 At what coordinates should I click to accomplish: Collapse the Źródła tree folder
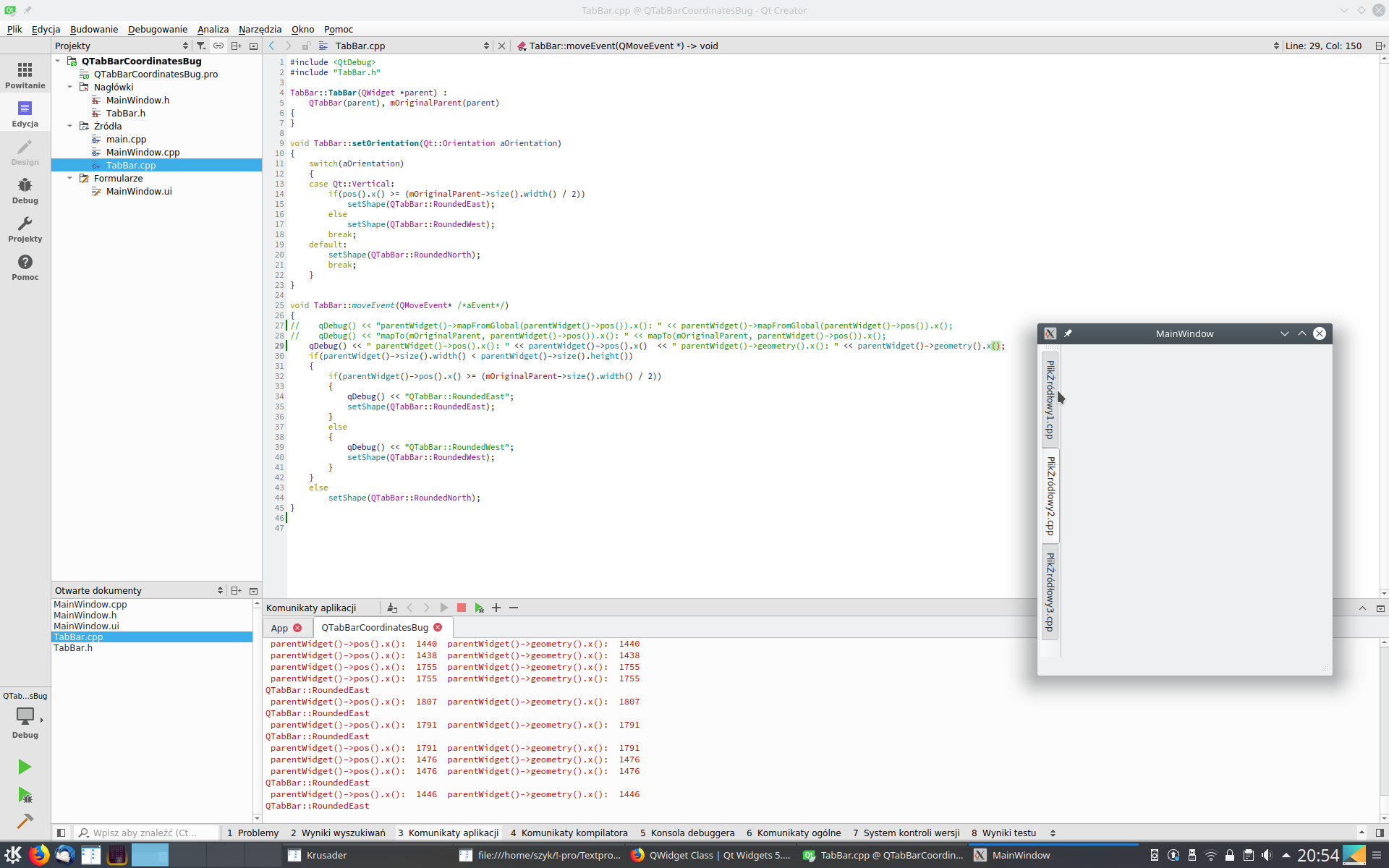(70, 126)
